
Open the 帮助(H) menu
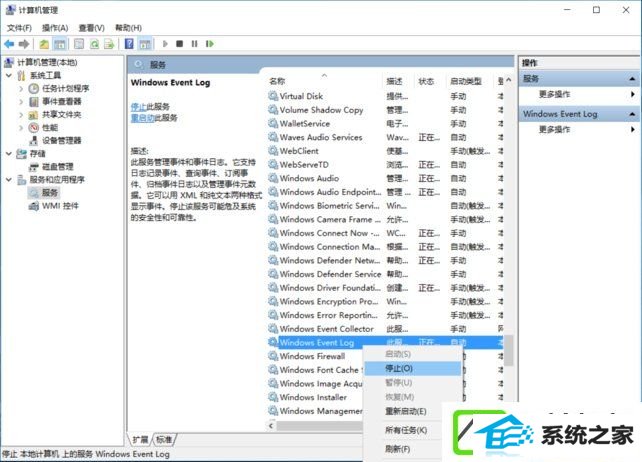point(128,28)
